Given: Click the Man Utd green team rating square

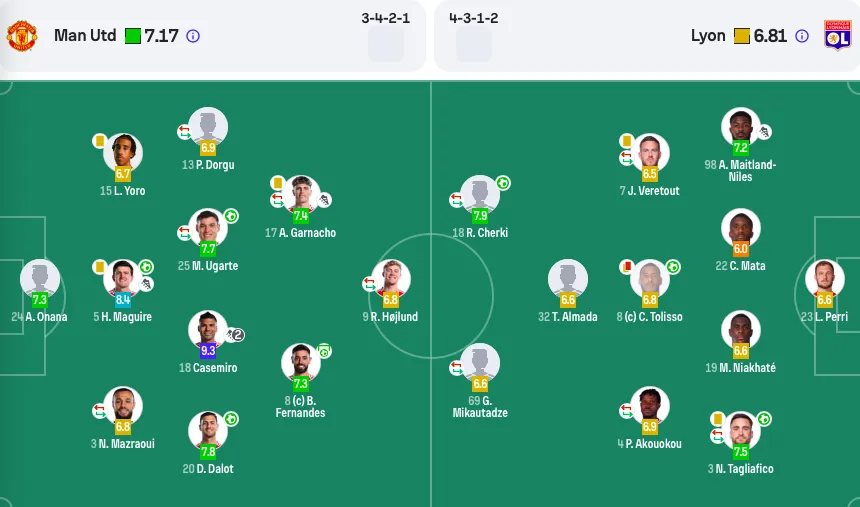Looking at the screenshot, I should pyautogui.click(x=133, y=36).
